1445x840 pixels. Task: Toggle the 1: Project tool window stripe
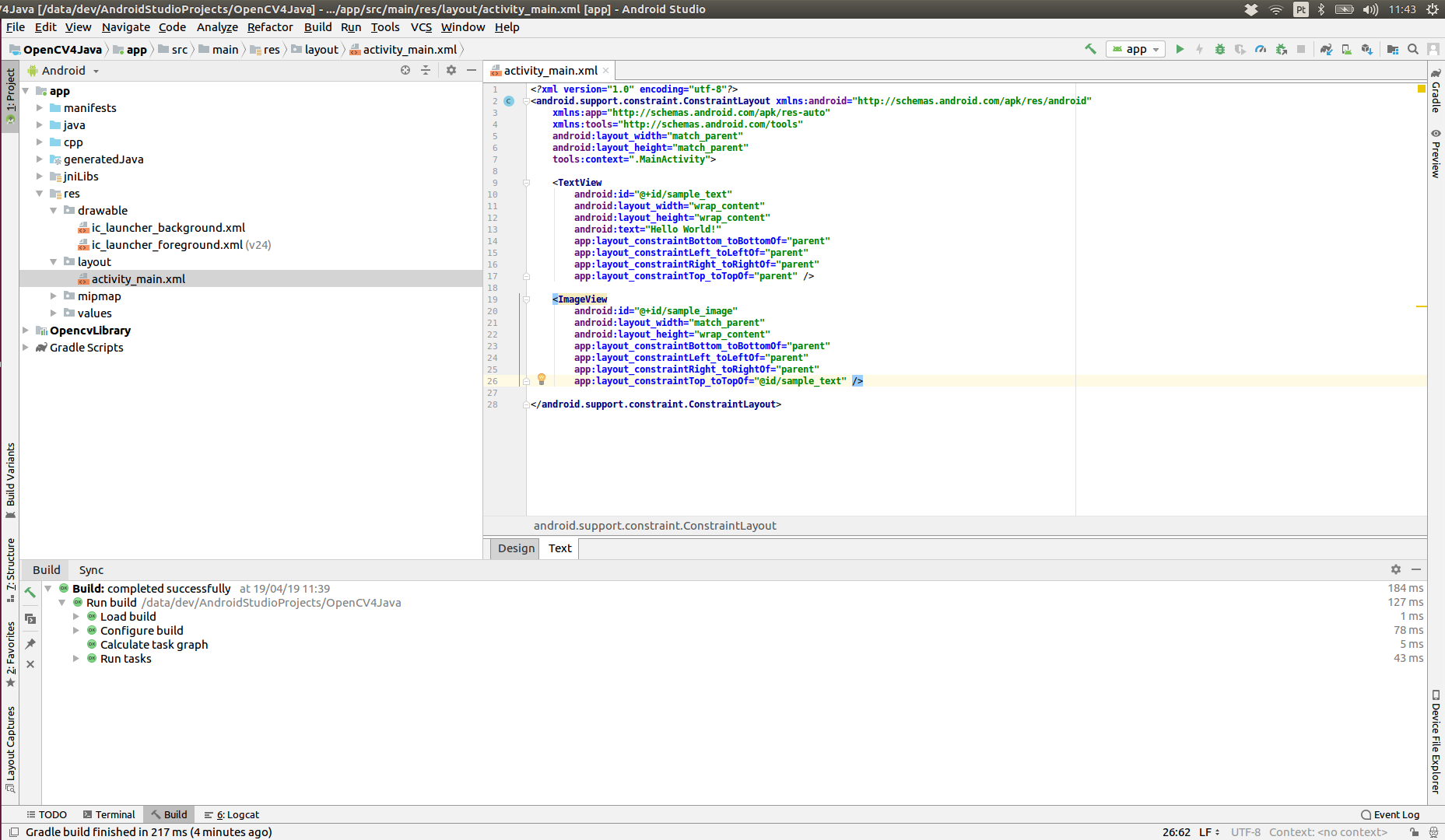click(10, 96)
